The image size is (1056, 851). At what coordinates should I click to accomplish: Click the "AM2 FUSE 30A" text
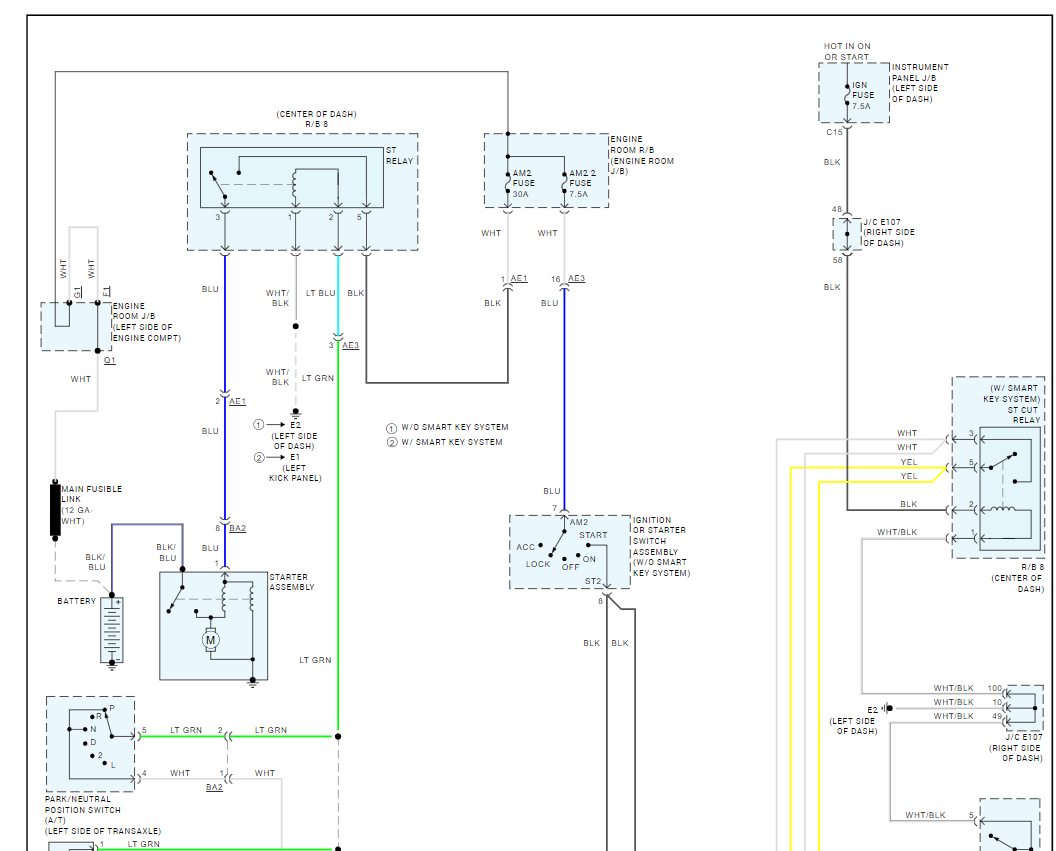(x=523, y=183)
